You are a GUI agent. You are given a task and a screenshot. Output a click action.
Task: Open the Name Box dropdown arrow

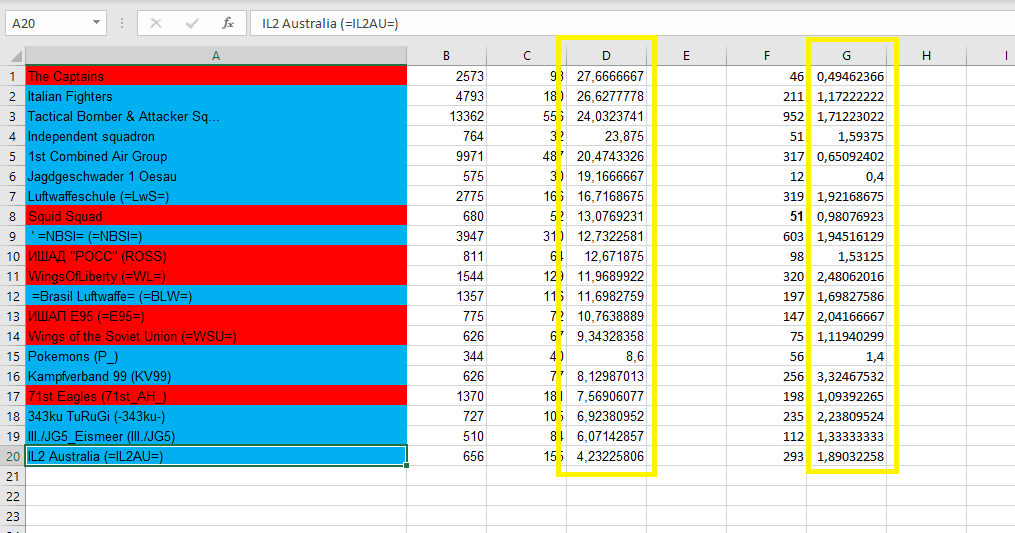(96, 23)
